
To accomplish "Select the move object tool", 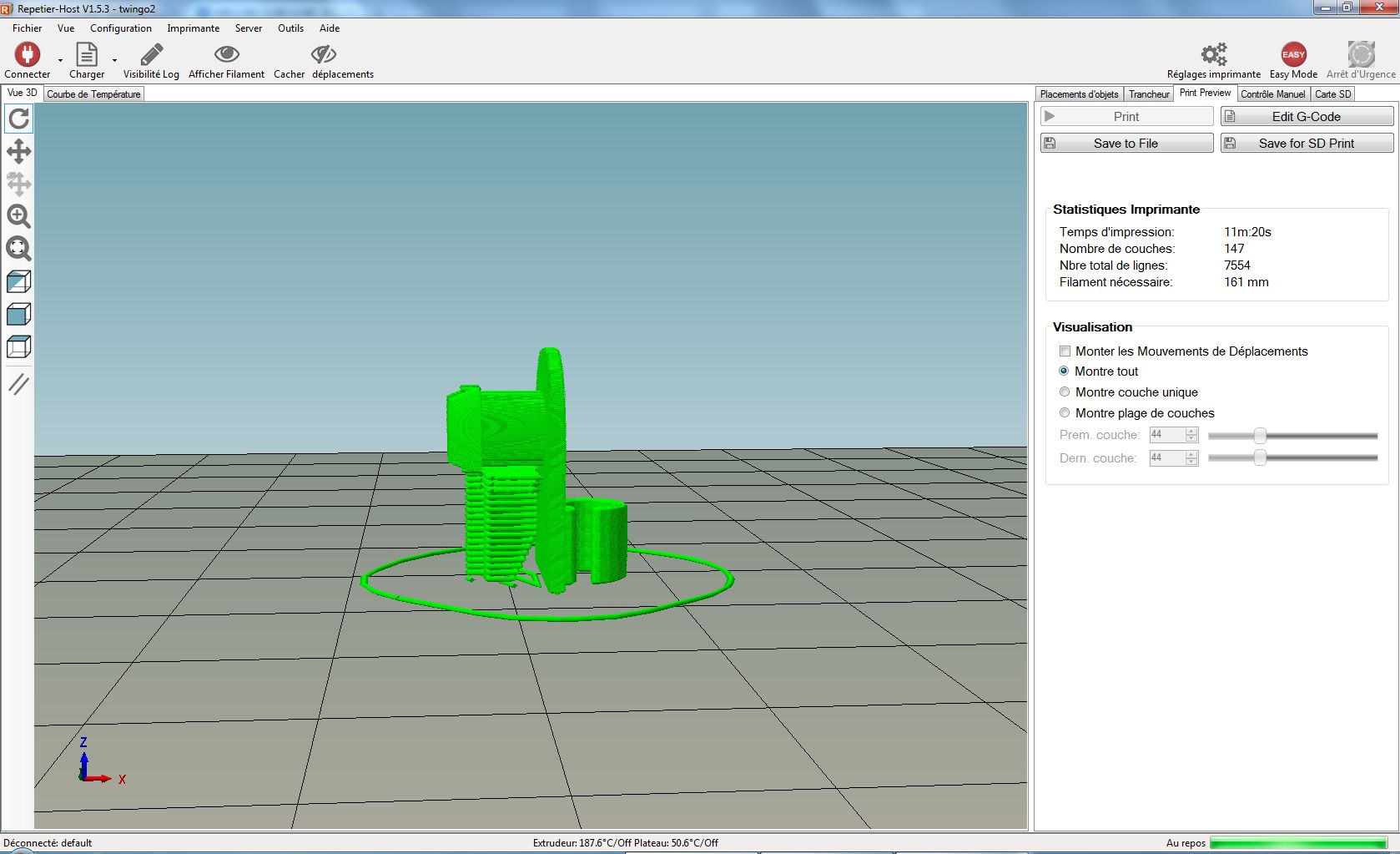I will pos(18,184).
